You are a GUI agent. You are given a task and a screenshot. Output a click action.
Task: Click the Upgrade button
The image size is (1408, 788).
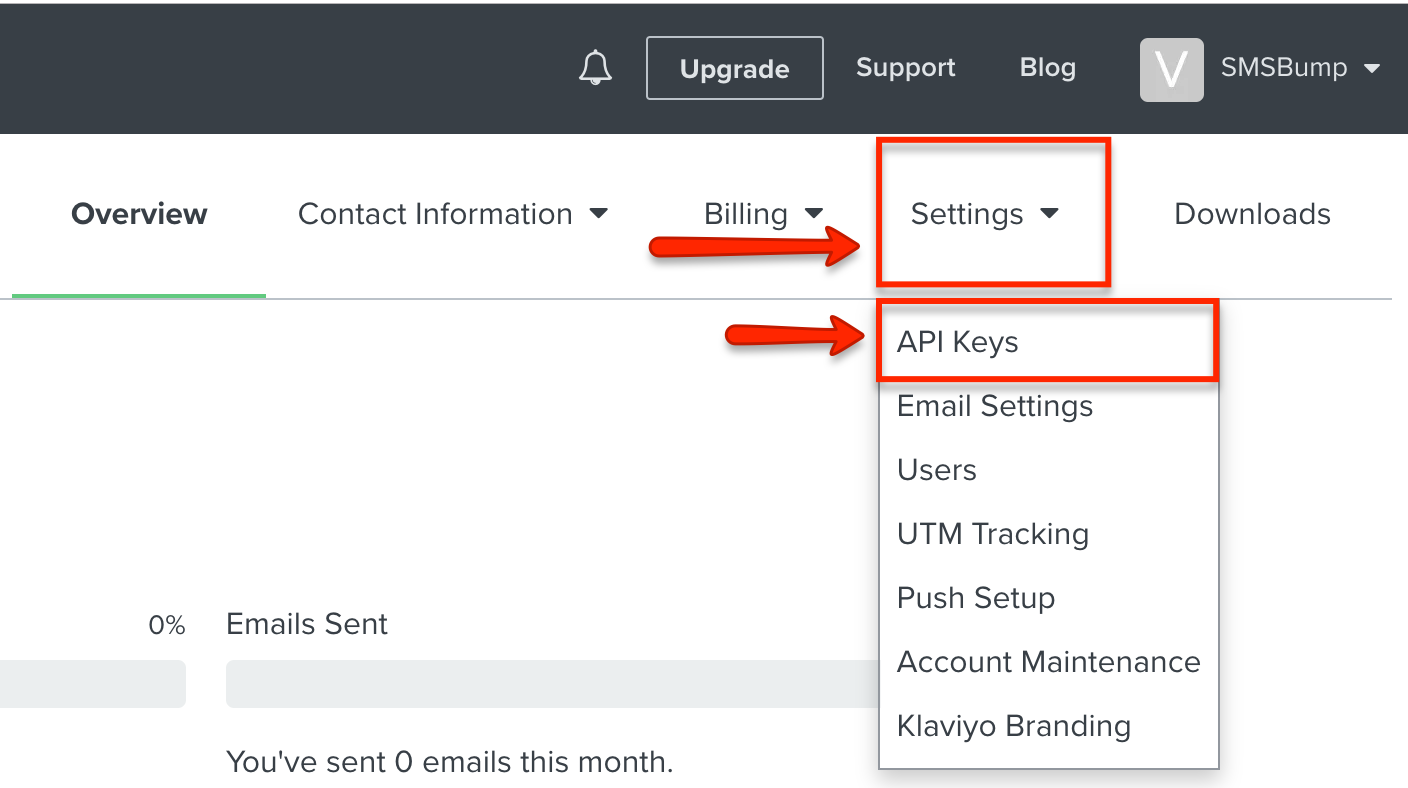click(735, 68)
